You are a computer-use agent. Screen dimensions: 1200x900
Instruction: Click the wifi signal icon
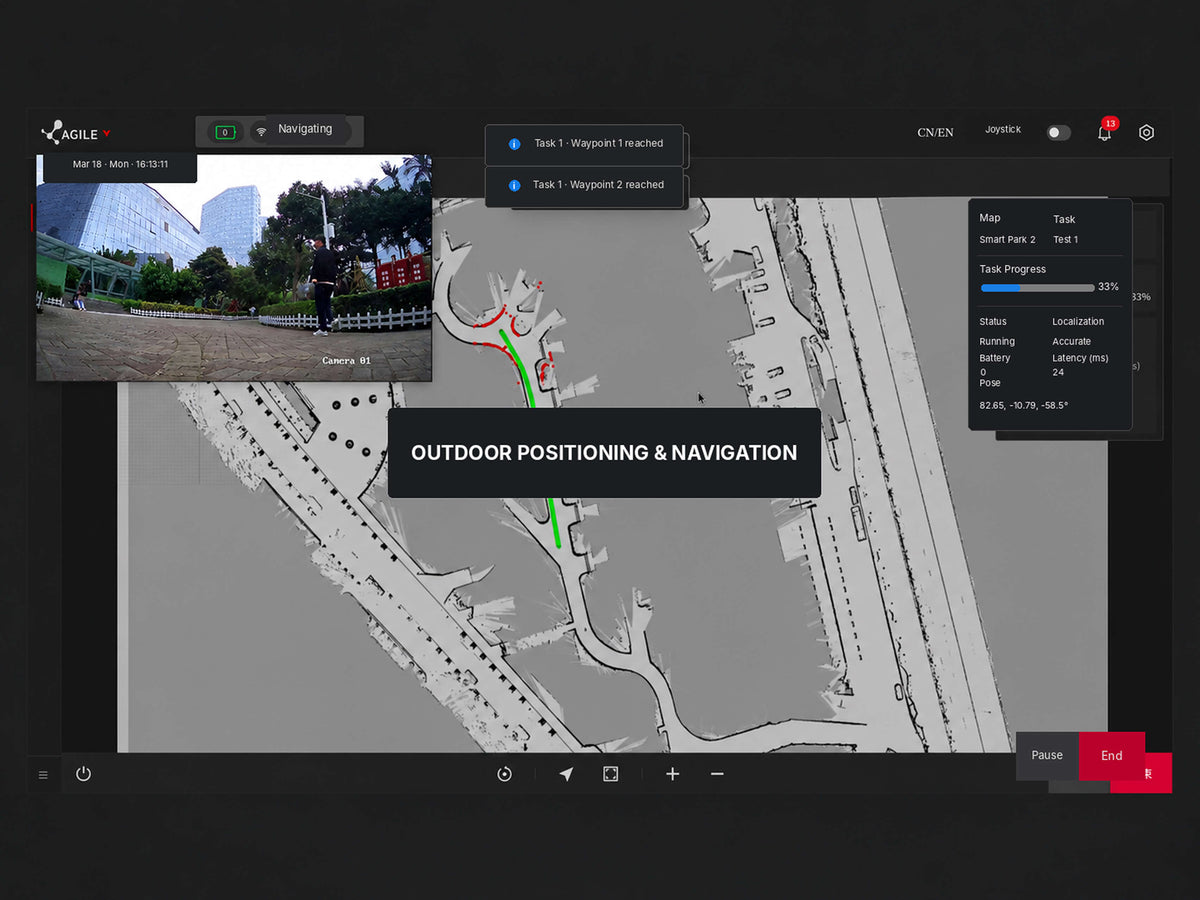pos(261,132)
